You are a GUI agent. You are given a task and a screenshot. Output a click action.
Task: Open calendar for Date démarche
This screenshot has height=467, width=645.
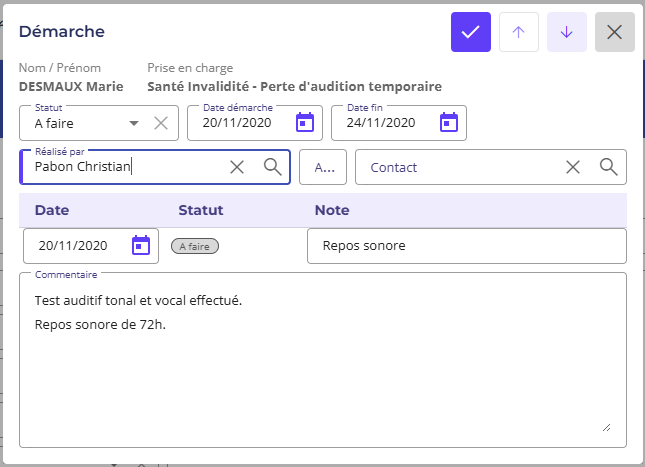305,123
